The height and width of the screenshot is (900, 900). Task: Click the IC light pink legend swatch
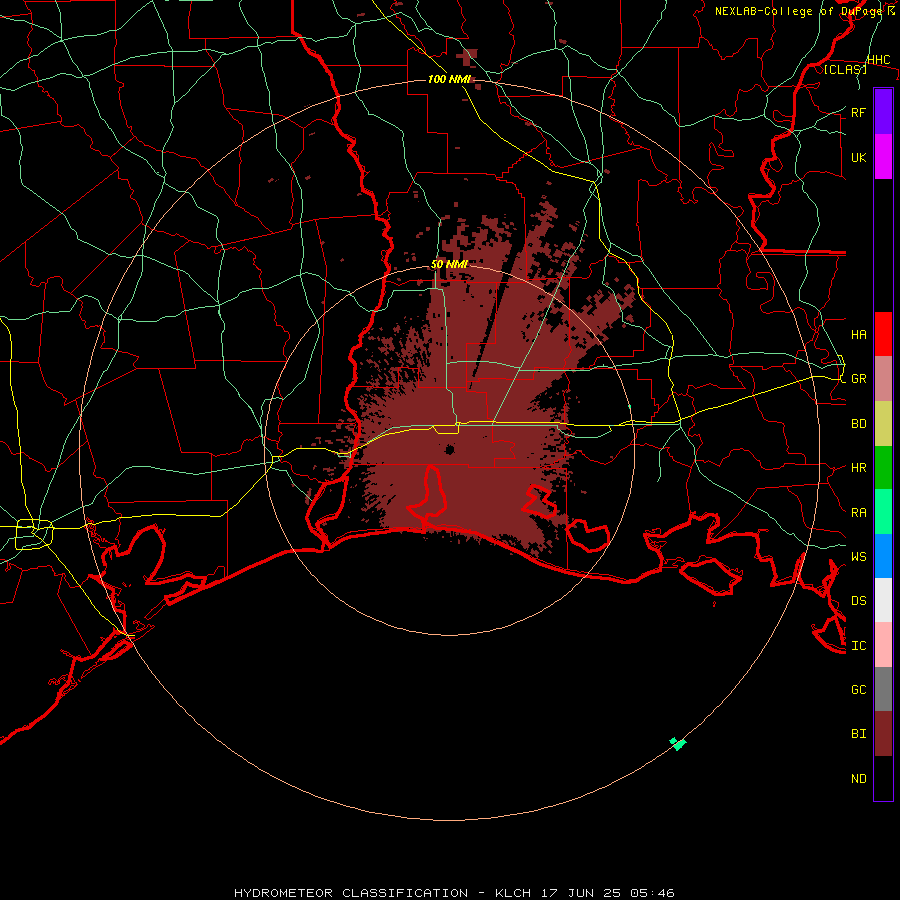[883, 645]
